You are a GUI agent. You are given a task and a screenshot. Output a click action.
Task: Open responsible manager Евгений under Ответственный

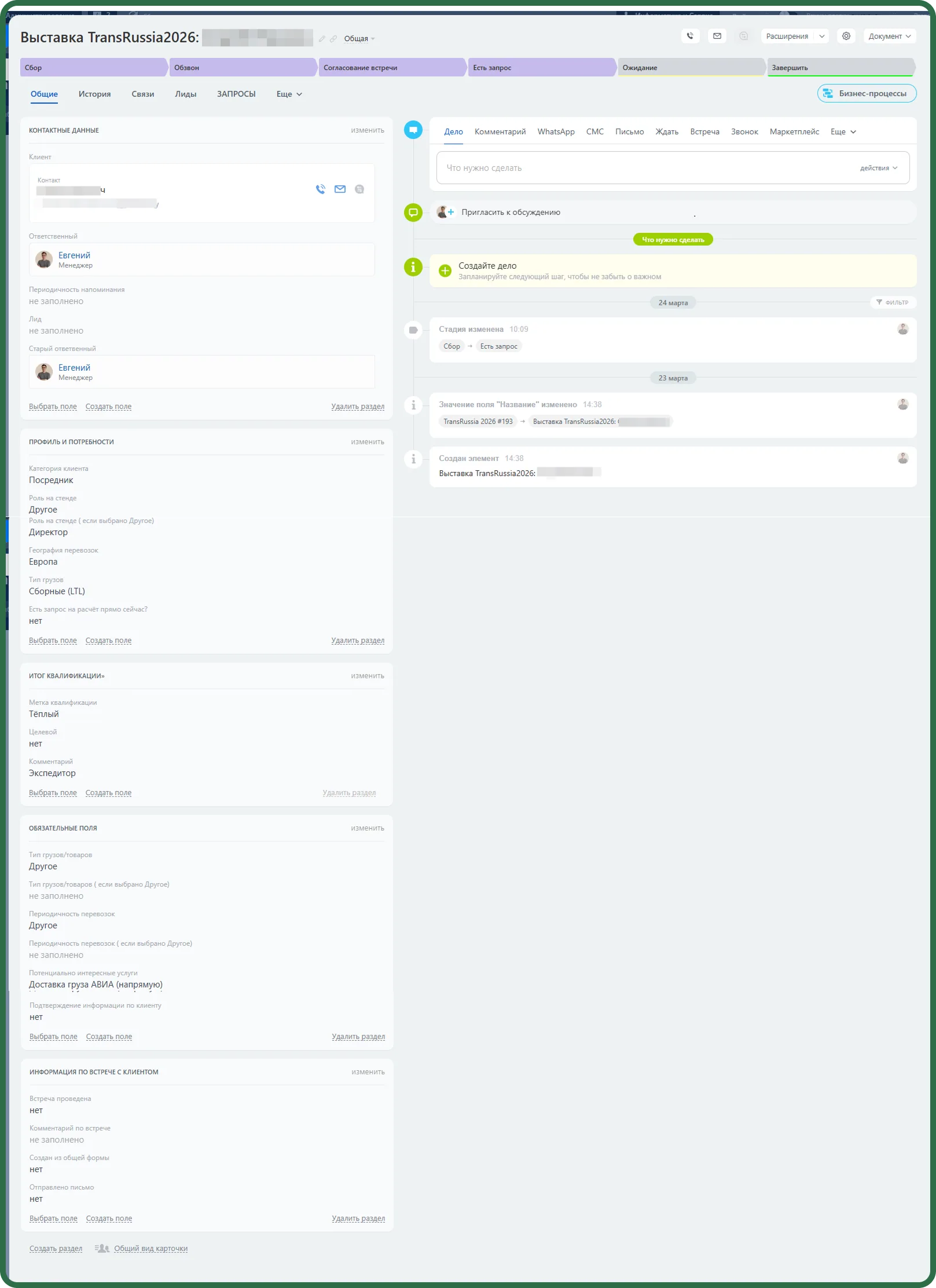pos(74,255)
